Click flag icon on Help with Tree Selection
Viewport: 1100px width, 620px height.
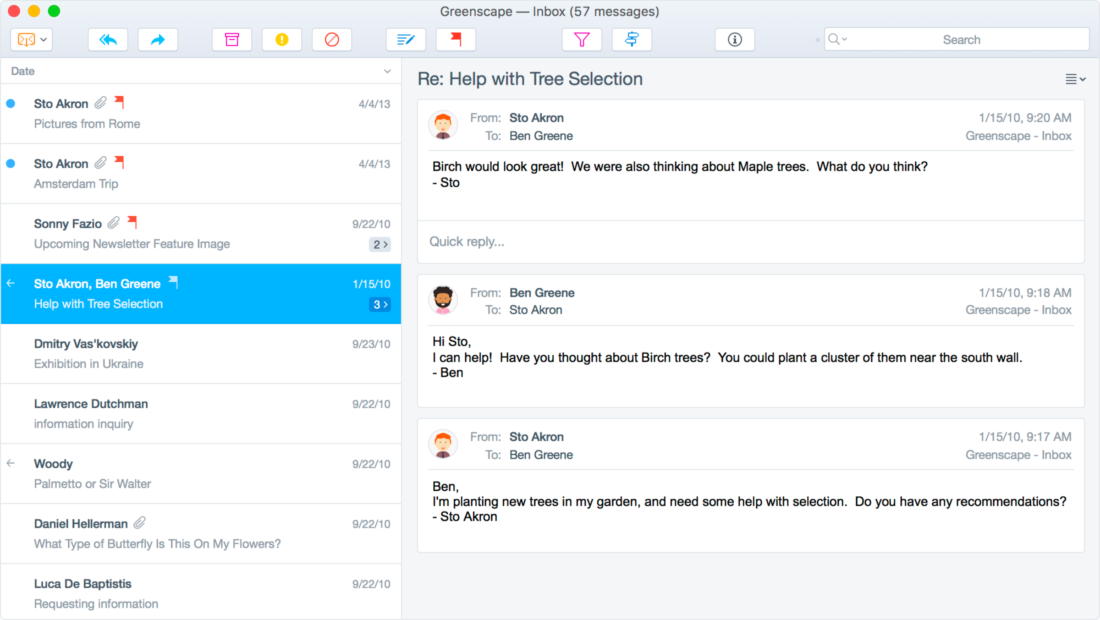tap(173, 283)
